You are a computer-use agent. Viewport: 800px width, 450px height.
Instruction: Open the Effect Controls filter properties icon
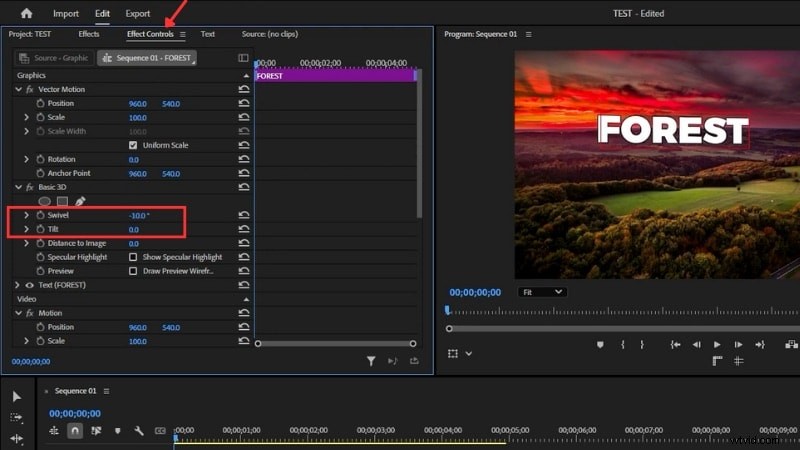371,361
